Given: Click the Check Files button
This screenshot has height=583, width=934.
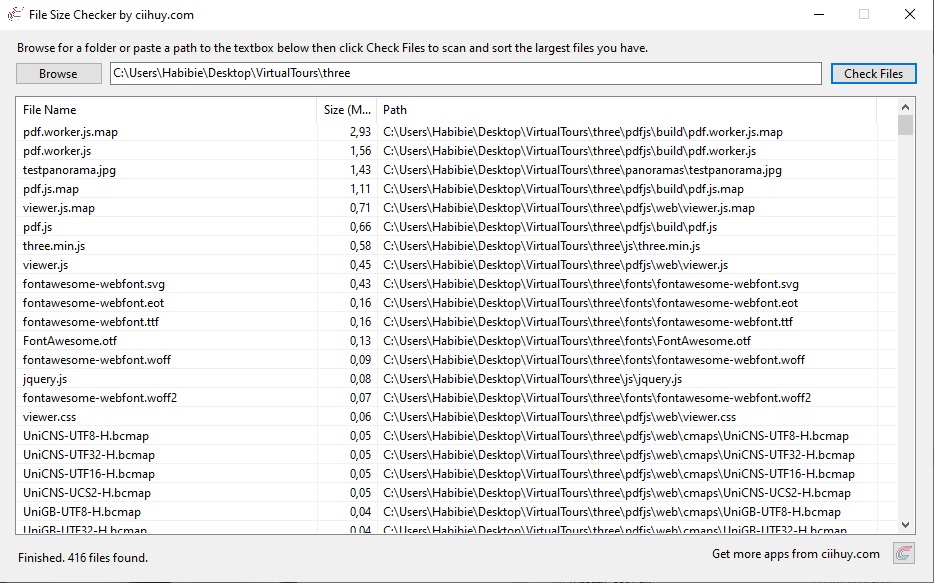Looking at the screenshot, I should tap(873, 73).
